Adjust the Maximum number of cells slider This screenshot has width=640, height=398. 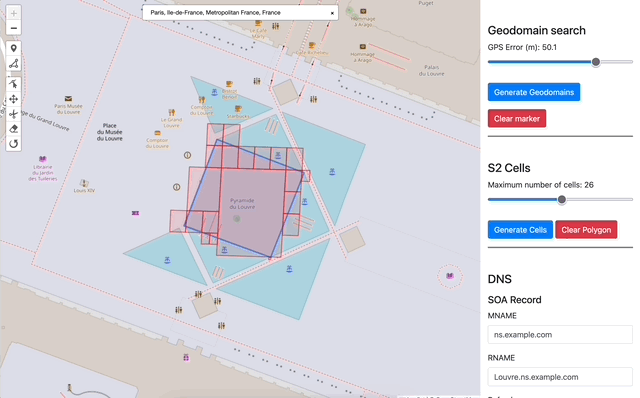562,200
